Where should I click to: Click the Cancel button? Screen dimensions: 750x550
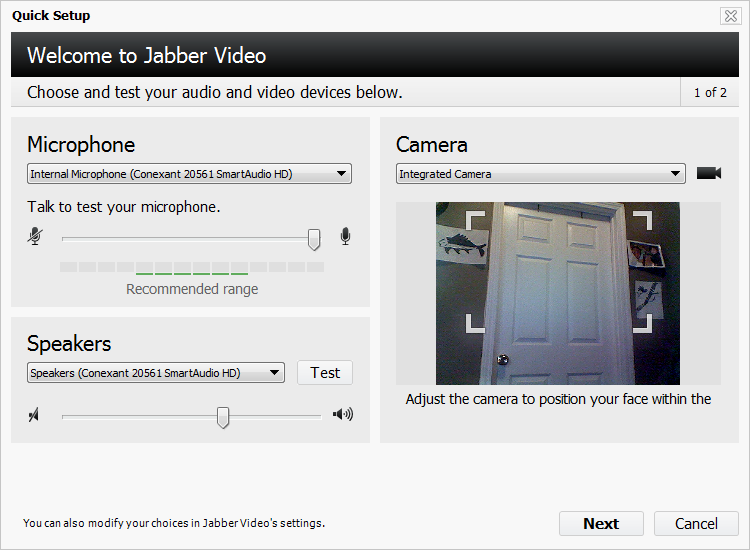[x=696, y=524]
